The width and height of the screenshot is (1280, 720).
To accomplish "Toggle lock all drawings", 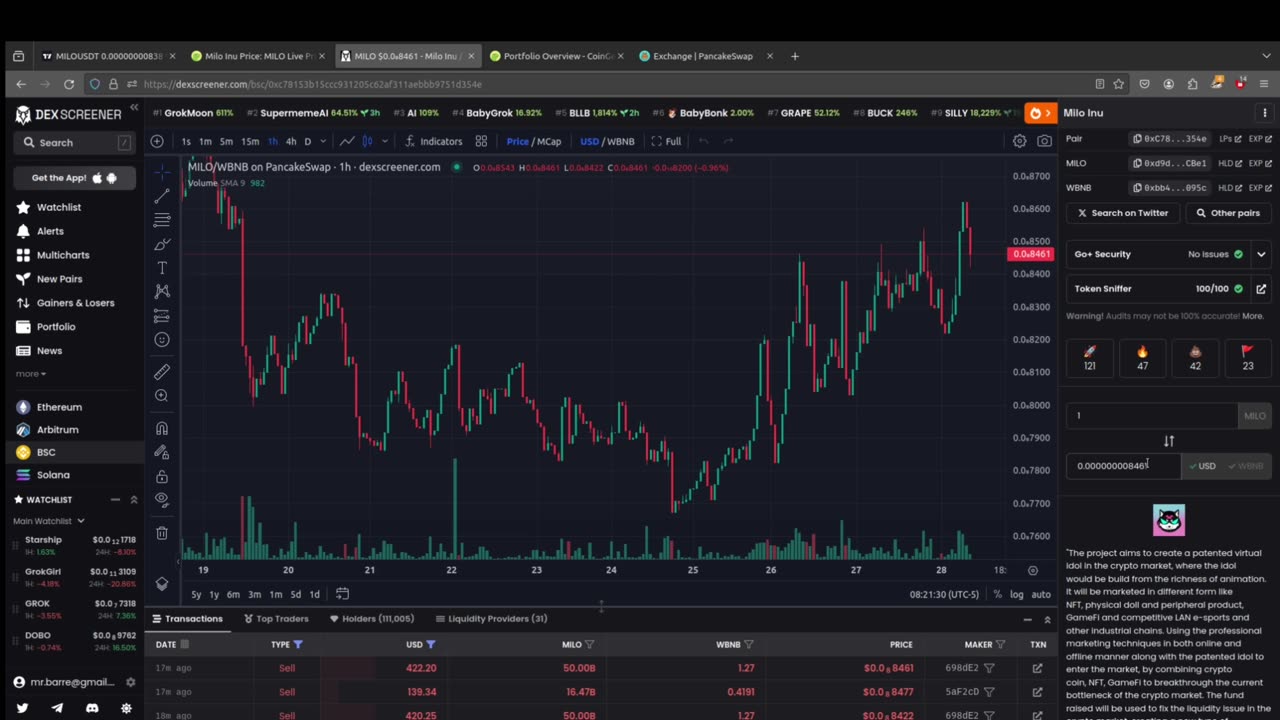I will coord(162,476).
